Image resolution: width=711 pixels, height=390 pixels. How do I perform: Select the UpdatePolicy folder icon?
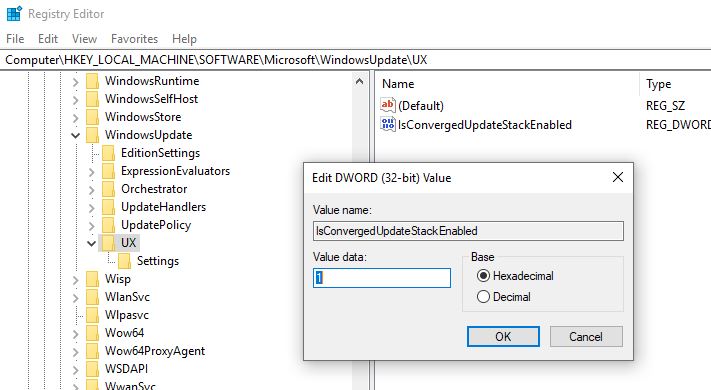tap(109, 225)
